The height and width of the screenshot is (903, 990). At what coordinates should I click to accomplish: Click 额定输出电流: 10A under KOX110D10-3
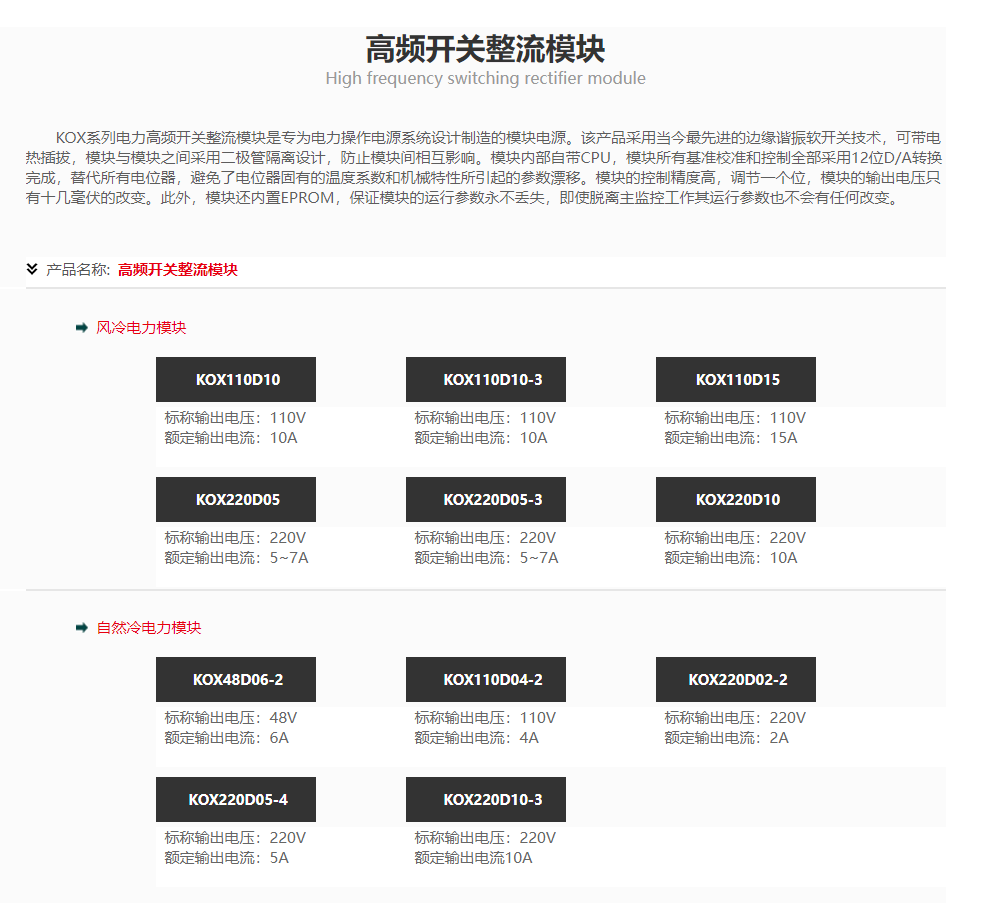(x=481, y=438)
